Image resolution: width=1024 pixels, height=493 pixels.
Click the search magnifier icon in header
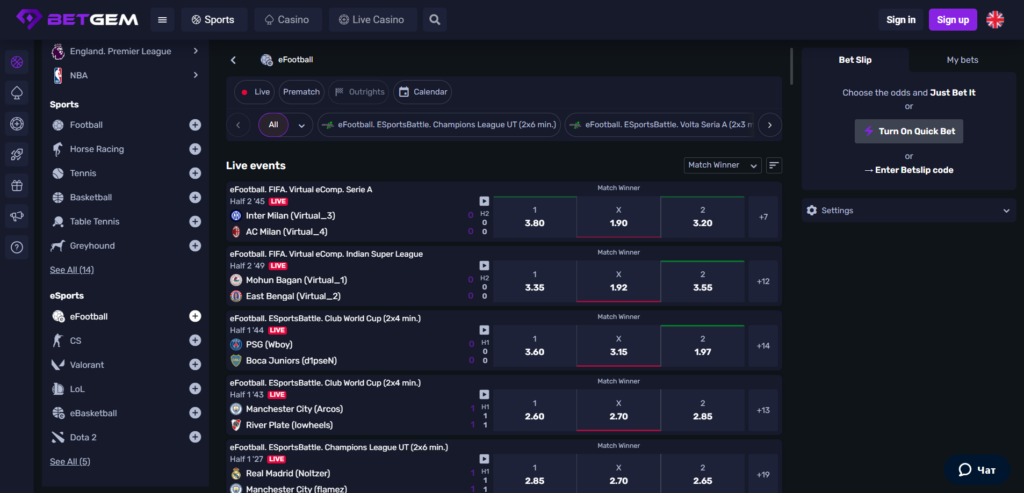click(433, 19)
